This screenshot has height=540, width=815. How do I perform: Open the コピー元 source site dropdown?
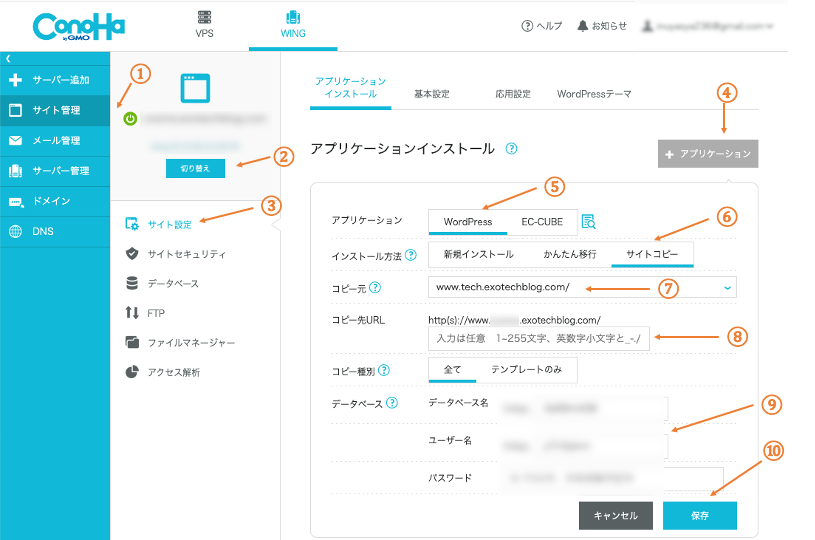click(582, 287)
